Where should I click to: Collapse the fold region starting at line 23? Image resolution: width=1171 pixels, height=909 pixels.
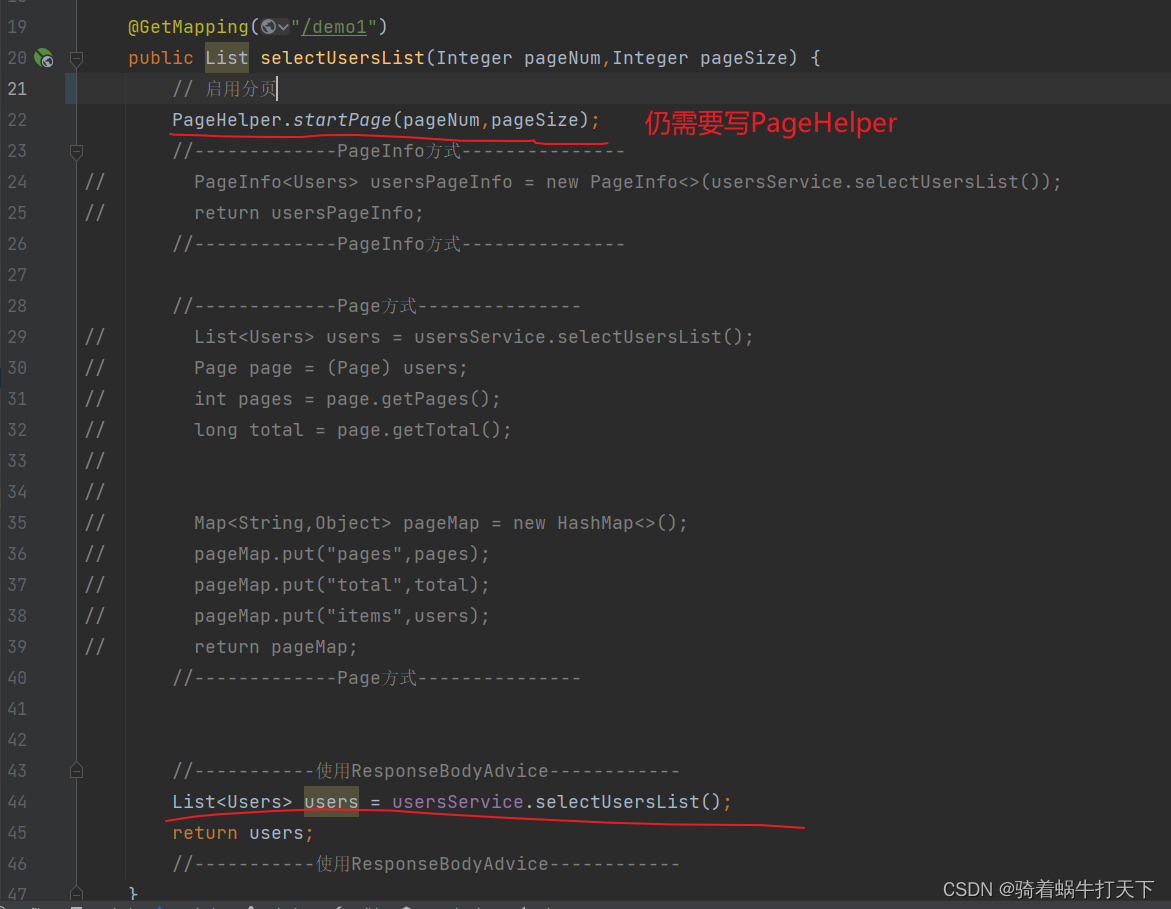pos(76,150)
